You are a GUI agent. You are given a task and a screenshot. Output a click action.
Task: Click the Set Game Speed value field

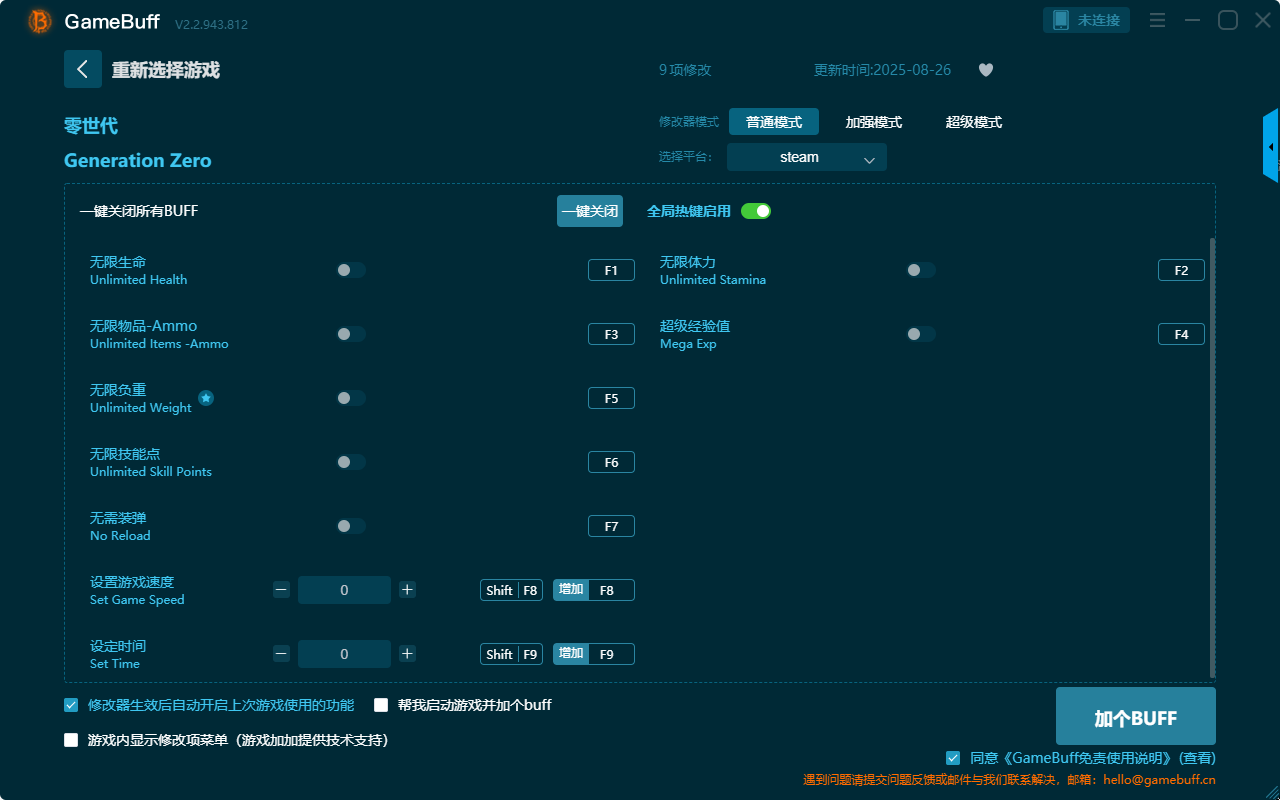344,590
